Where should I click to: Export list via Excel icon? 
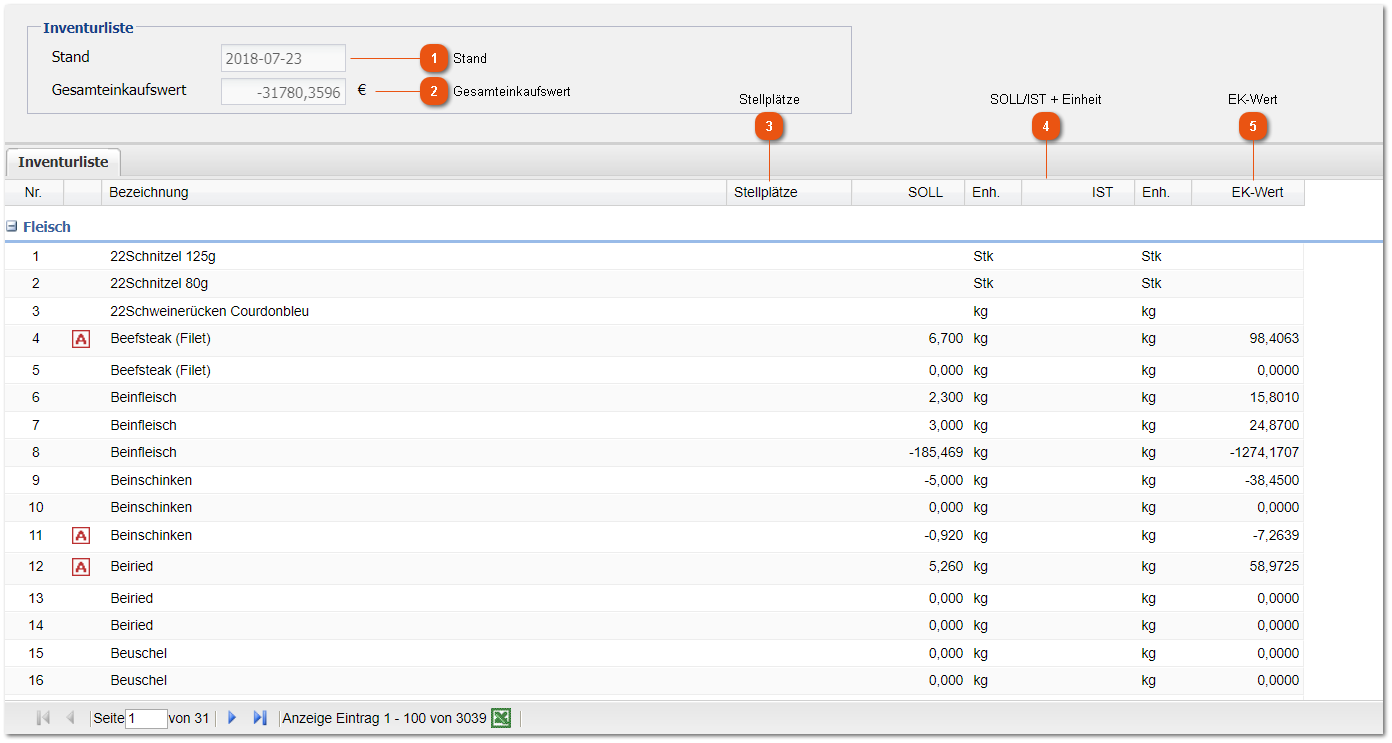501,718
